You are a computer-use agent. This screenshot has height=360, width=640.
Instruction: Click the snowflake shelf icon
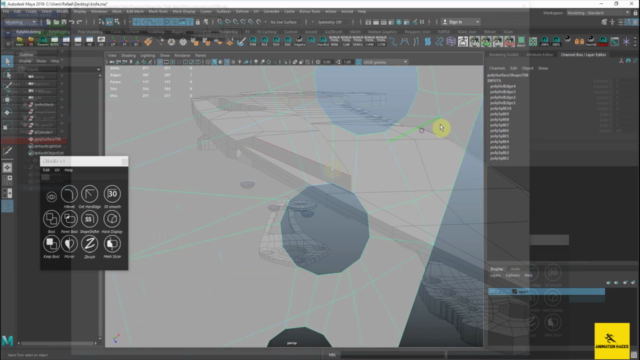tap(626, 41)
